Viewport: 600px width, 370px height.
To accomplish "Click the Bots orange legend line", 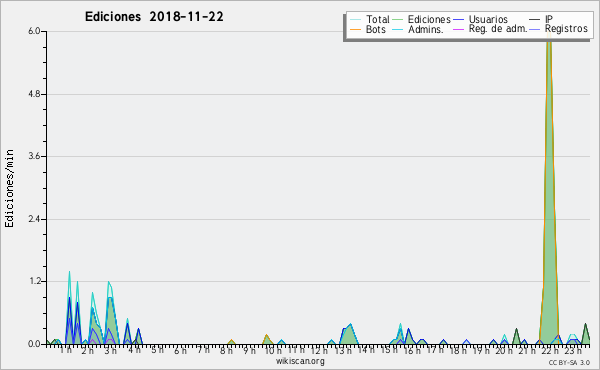I will [355, 29].
